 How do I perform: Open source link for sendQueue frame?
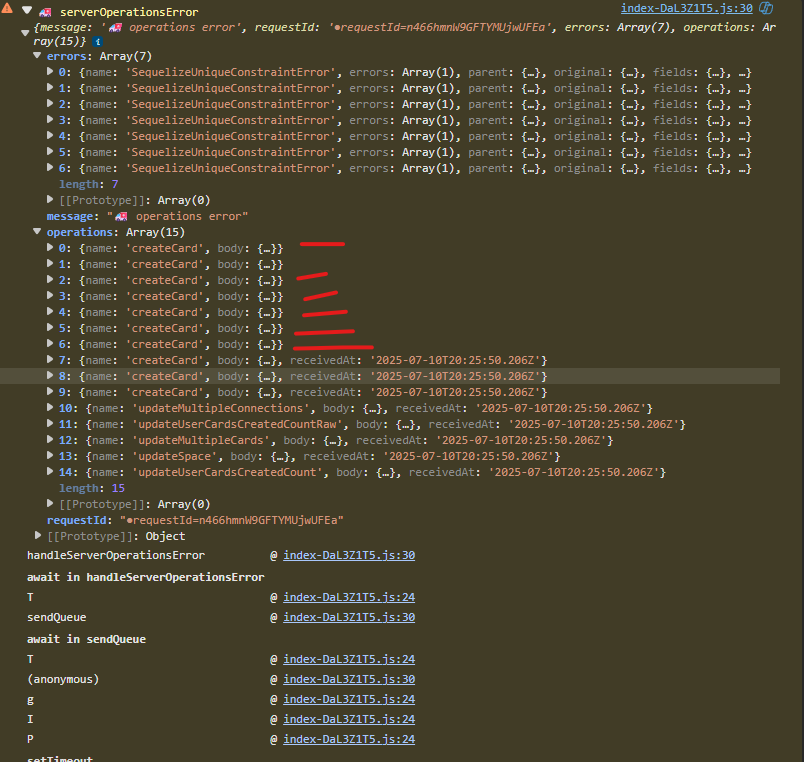click(348, 618)
